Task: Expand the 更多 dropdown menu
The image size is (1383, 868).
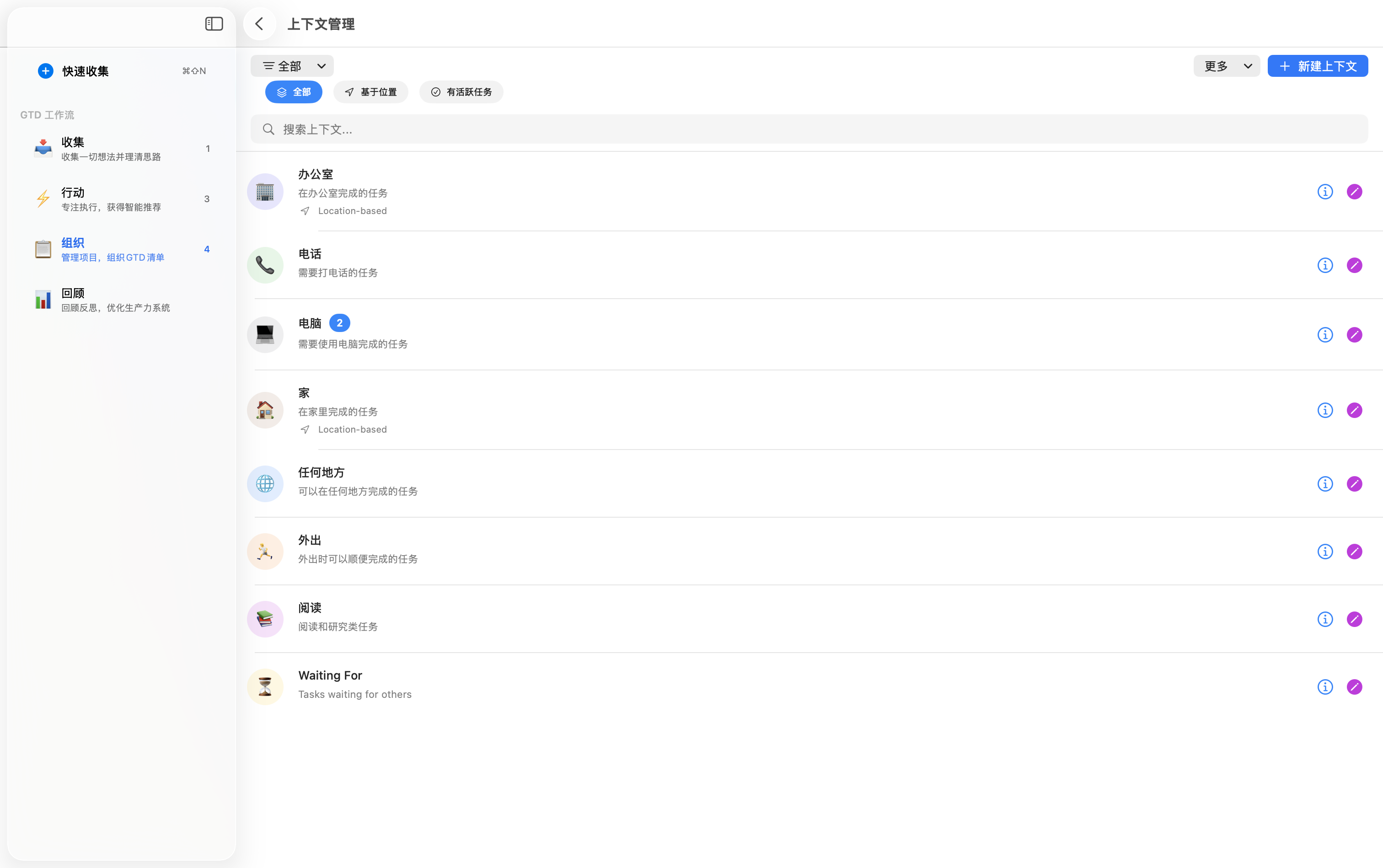Action: point(1226,66)
